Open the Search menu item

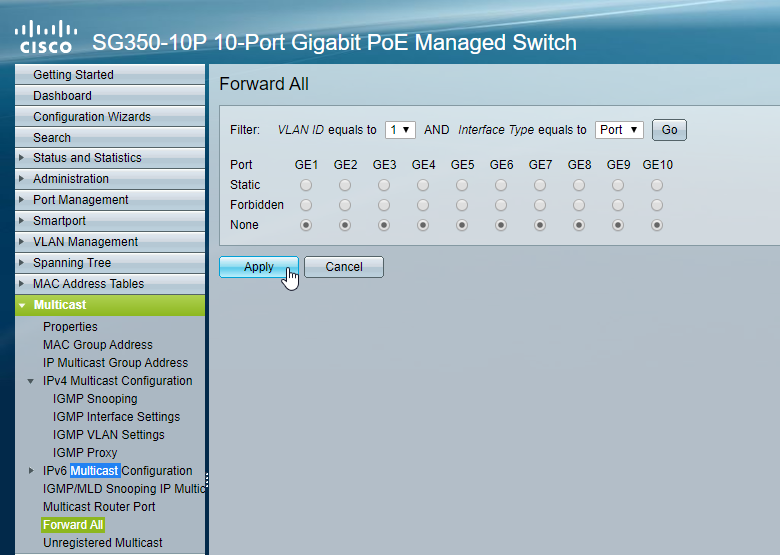click(x=110, y=137)
